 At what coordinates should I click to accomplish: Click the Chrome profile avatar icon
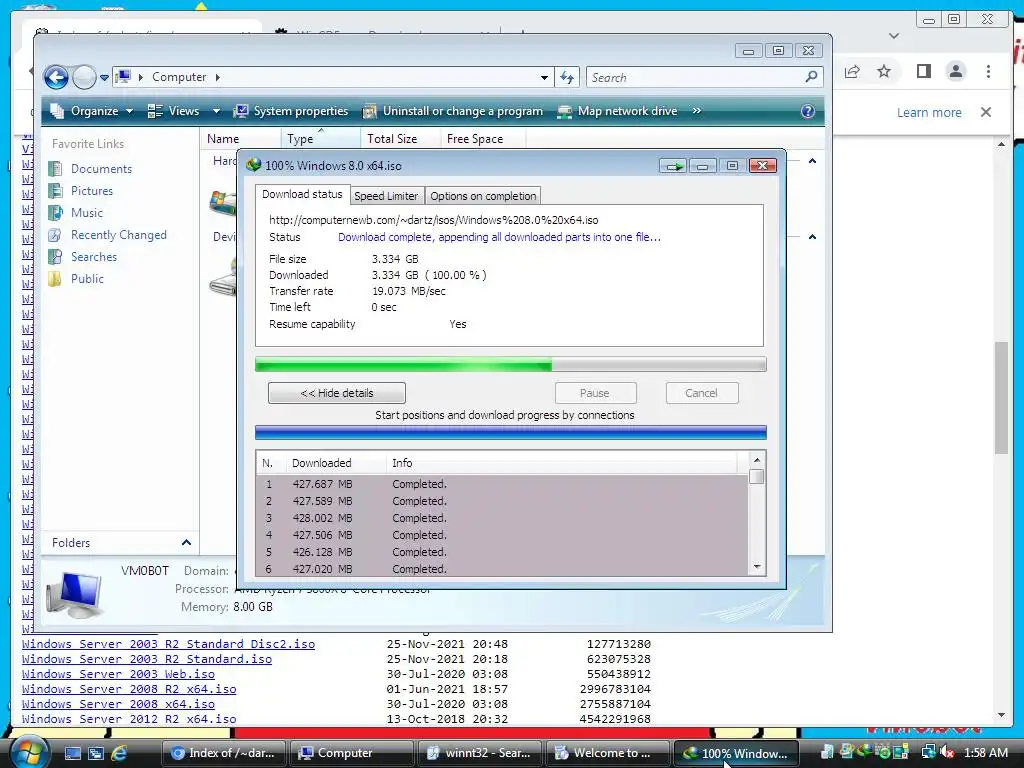[x=955, y=71]
